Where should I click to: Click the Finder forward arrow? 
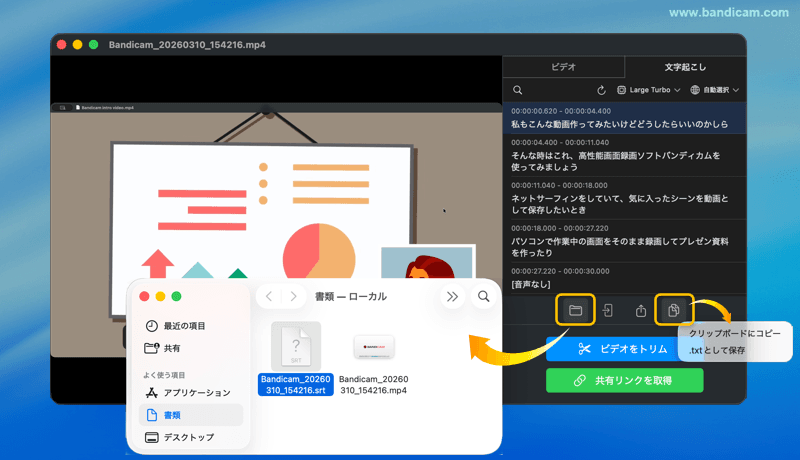coord(293,296)
